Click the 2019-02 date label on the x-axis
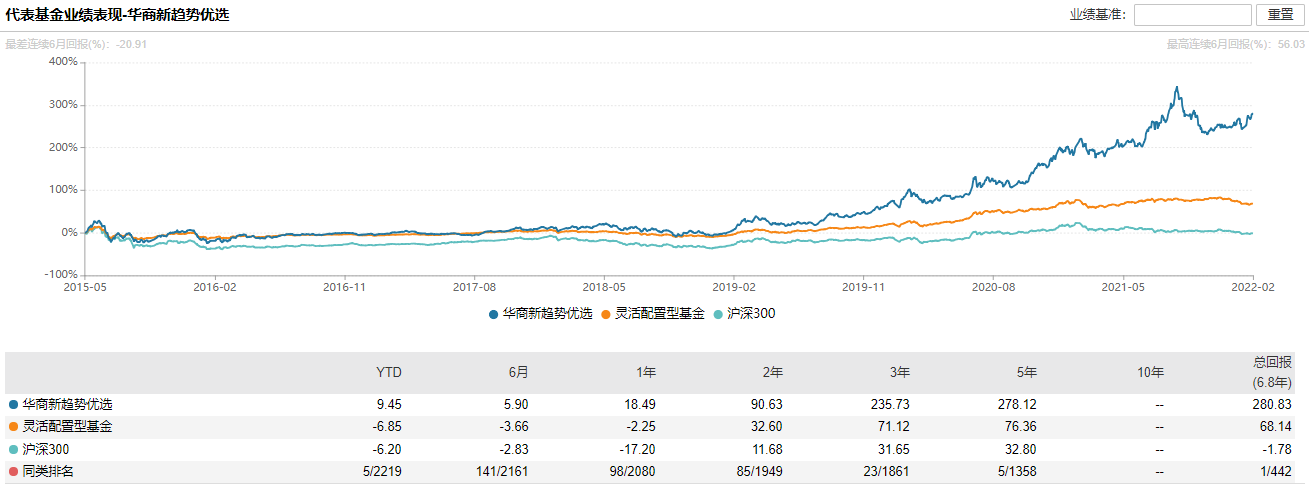 [733, 285]
